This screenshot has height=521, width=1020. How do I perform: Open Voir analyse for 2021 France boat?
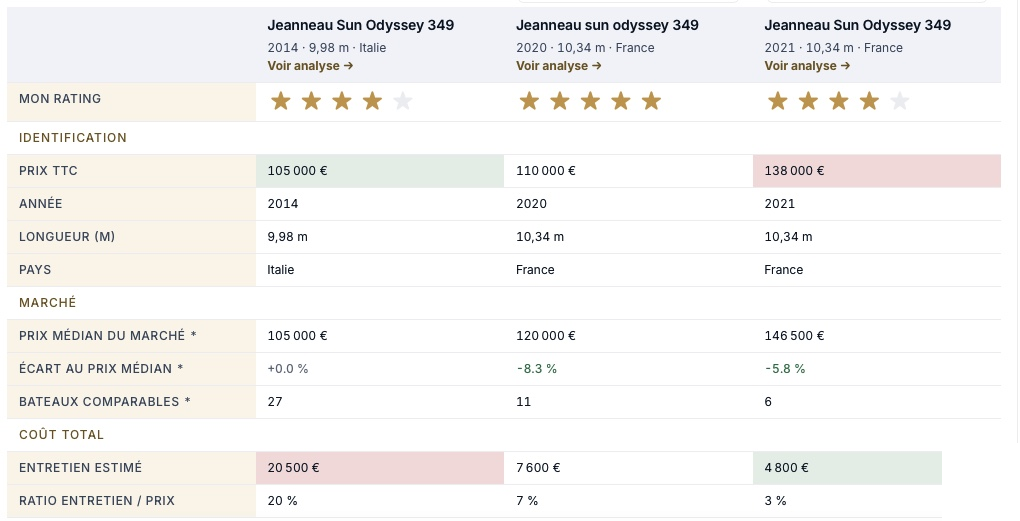coord(807,66)
